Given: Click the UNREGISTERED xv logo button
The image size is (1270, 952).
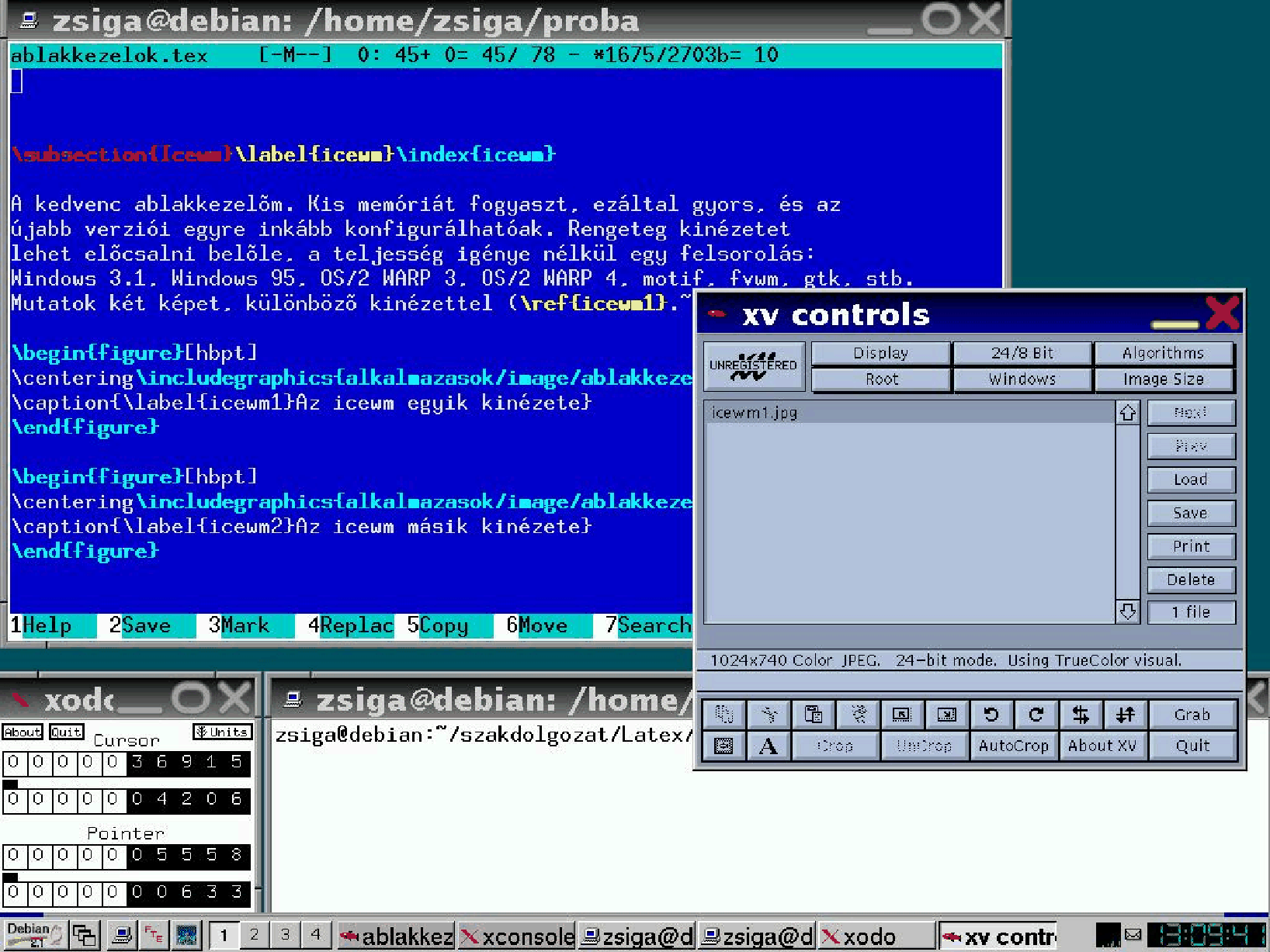Looking at the screenshot, I should click(754, 366).
